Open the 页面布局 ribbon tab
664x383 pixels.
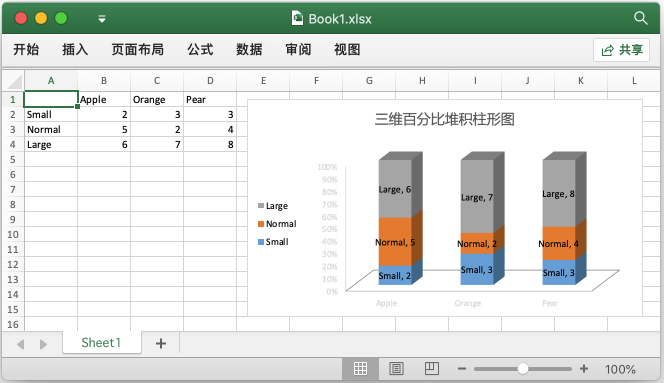coord(138,50)
